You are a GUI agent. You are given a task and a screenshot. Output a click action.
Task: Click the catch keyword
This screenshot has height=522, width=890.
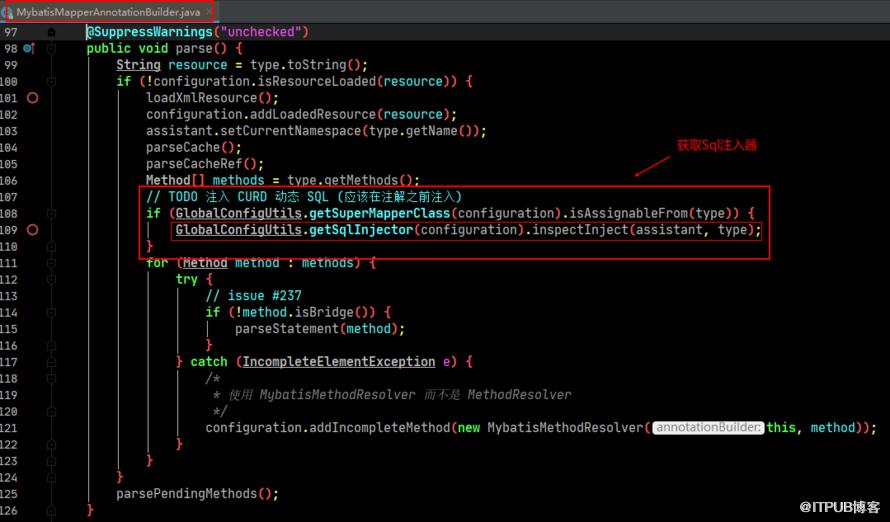tap(209, 361)
